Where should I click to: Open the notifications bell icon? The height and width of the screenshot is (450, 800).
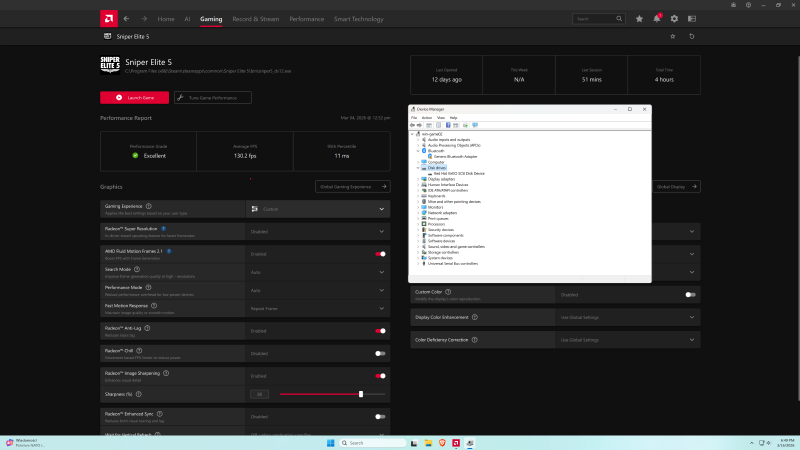(657, 18)
